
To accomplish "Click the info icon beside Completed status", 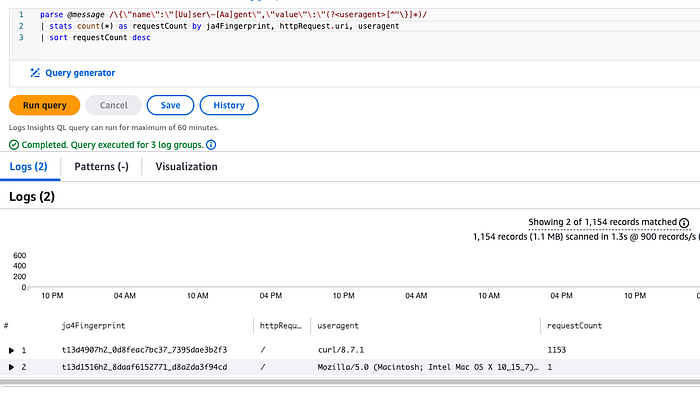I will (211, 145).
